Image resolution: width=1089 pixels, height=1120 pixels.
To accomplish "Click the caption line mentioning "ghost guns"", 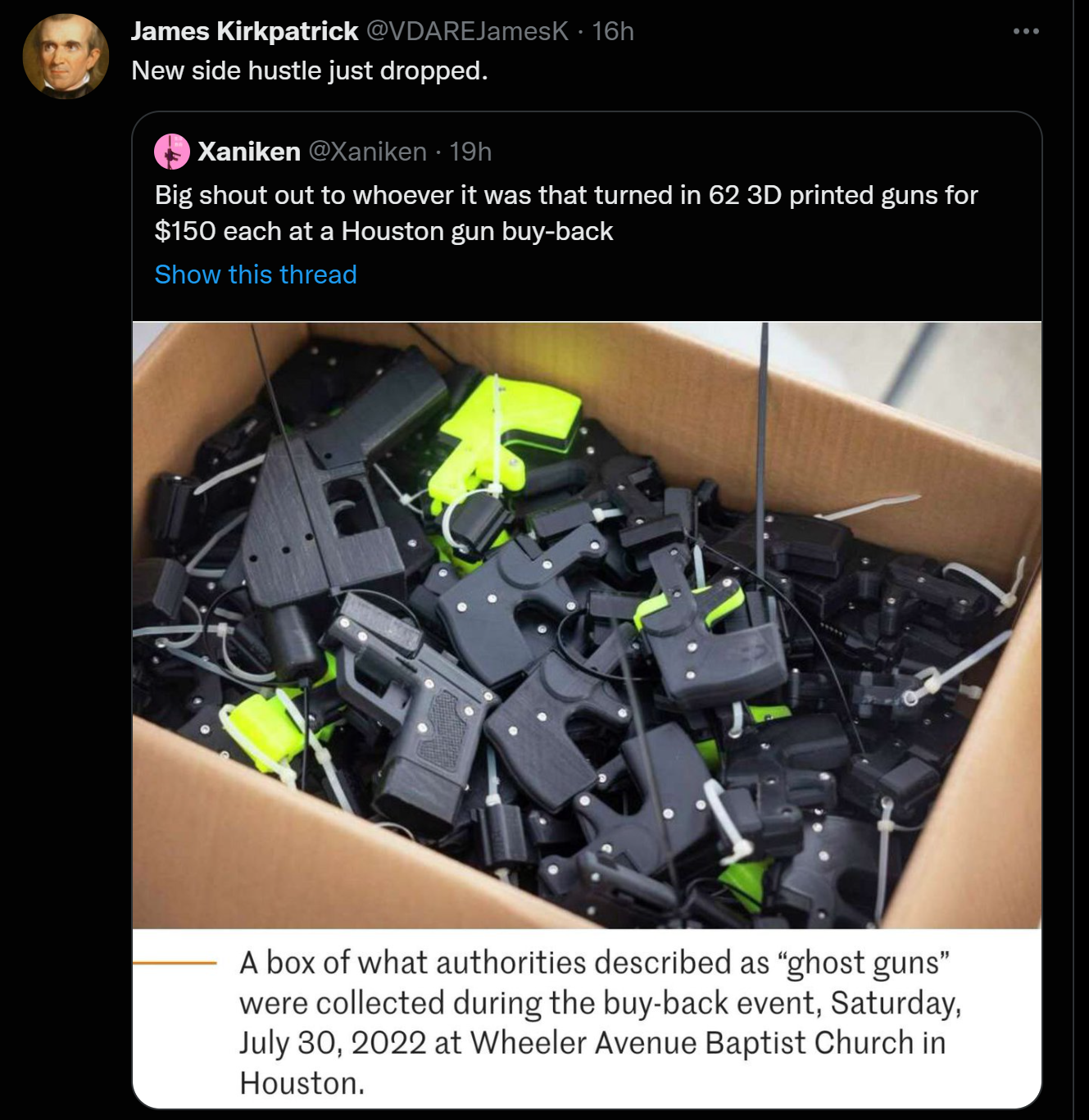I will (x=594, y=963).
